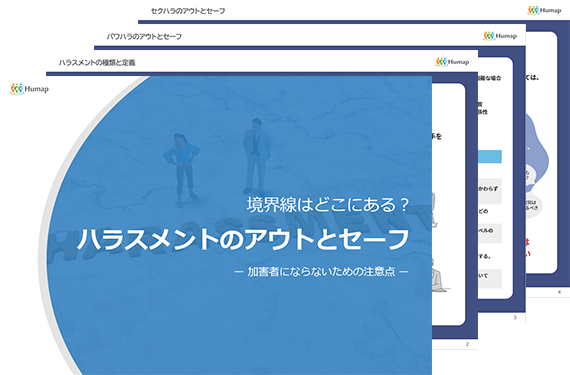Viewport: 570px width, 375px height.
Task: Click the Humap logo on the パワハラ slide
Action: click(x=500, y=36)
